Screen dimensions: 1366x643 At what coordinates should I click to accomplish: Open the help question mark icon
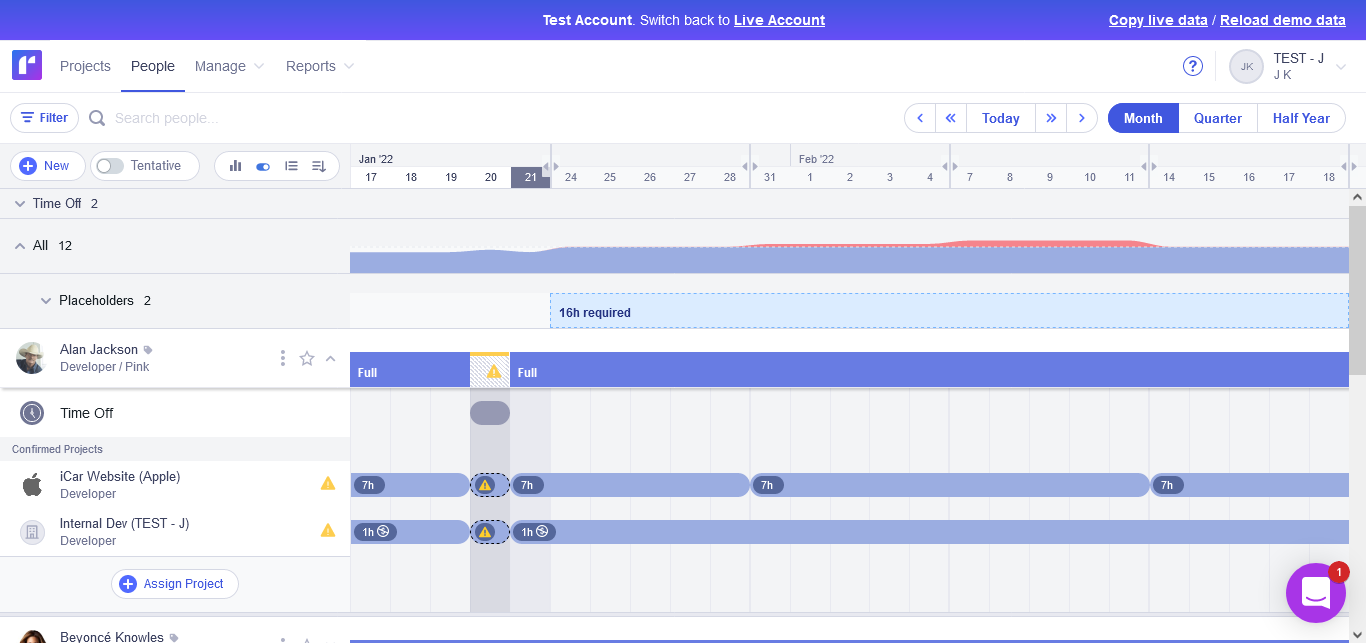pos(1192,66)
